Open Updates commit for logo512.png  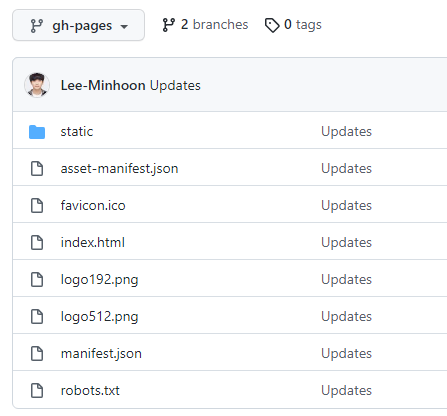pyautogui.click(x=346, y=317)
